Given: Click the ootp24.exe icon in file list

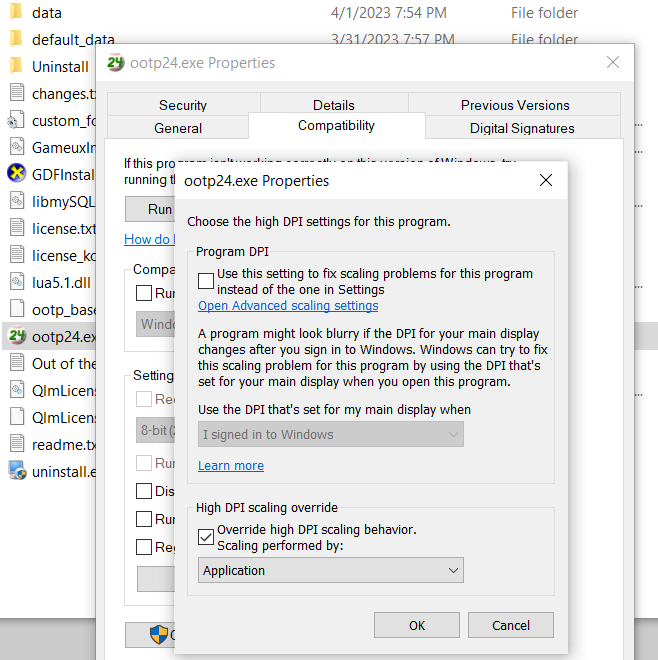Looking at the screenshot, I should click(x=17, y=335).
